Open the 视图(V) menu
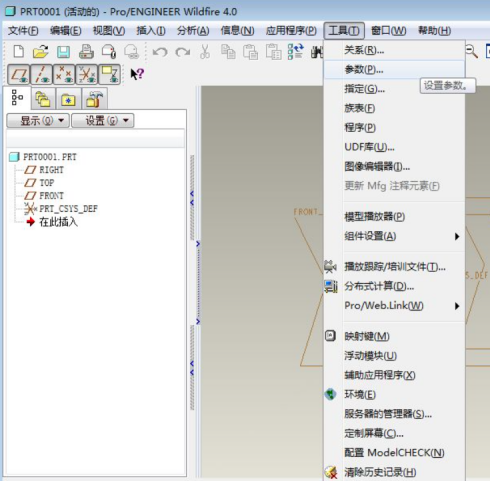 click(x=109, y=31)
